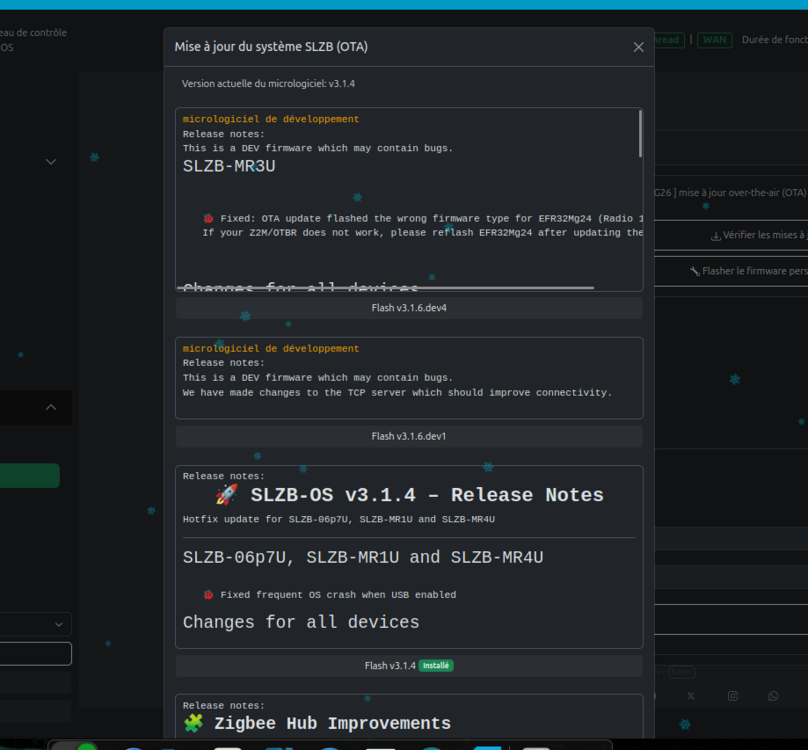The width and height of the screenshot is (808, 750).
Task: Click the puzzle piece icon by Zigbee Hub
Action: click(x=194, y=723)
